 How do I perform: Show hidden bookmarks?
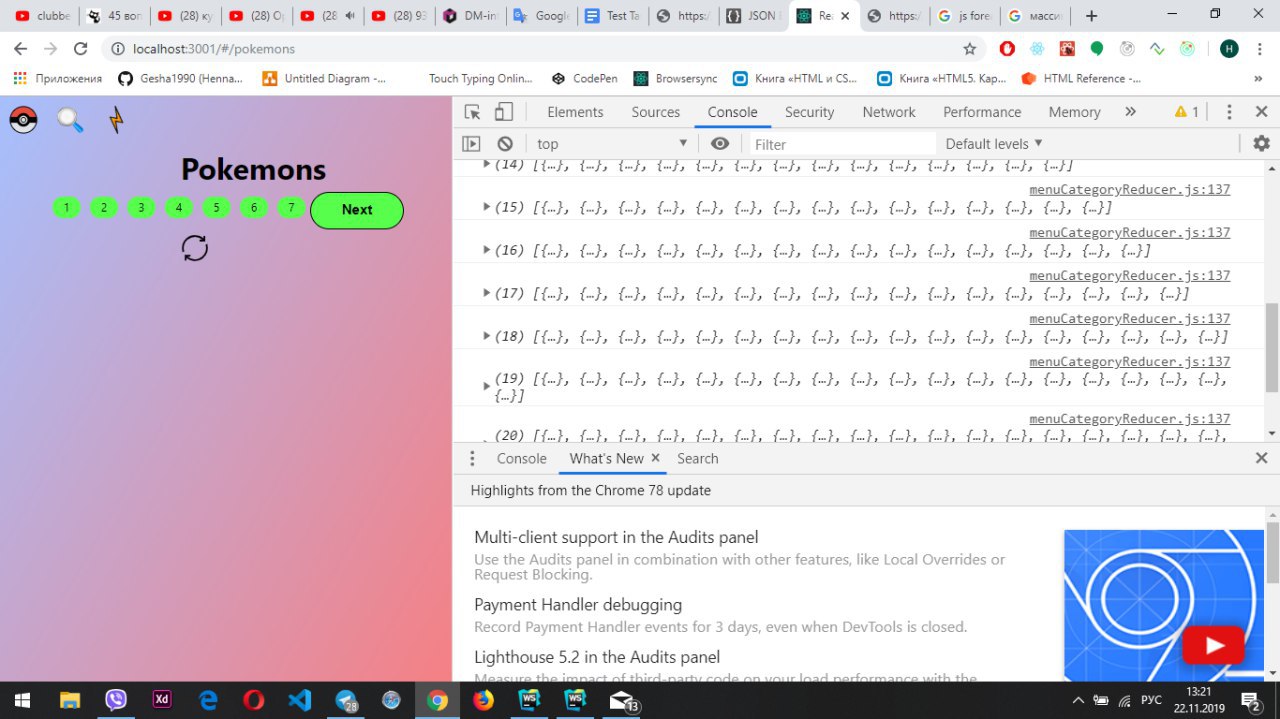(1258, 78)
